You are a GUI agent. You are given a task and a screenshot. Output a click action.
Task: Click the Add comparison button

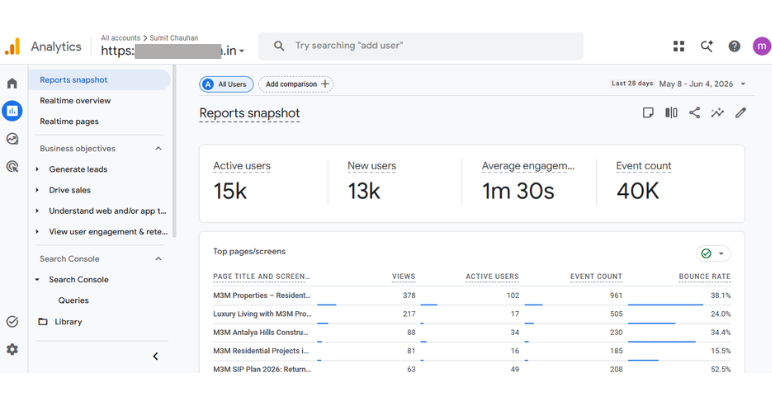pos(296,84)
